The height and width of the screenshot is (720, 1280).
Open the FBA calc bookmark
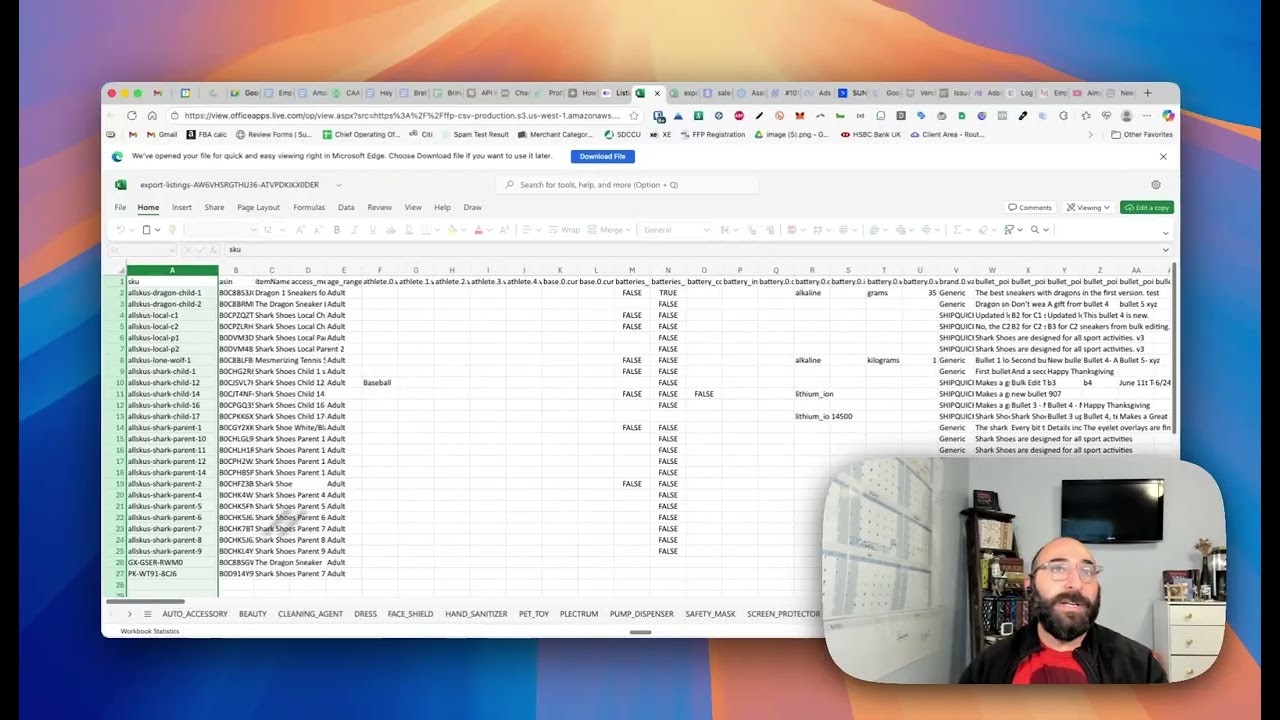pyautogui.click(x=207, y=134)
